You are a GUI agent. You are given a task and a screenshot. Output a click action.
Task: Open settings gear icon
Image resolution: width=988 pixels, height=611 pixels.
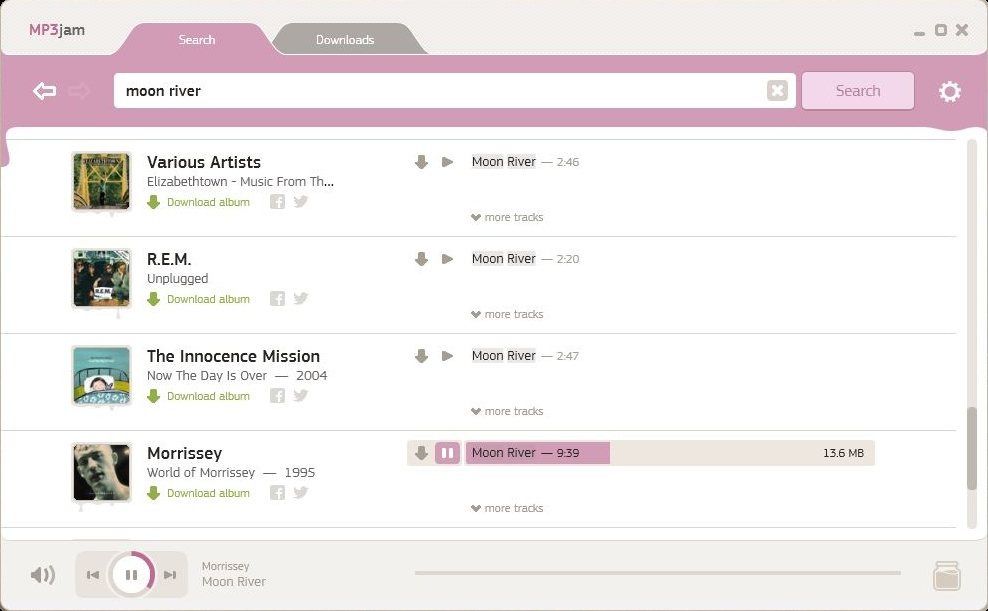pyautogui.click(x=950, y=91)
